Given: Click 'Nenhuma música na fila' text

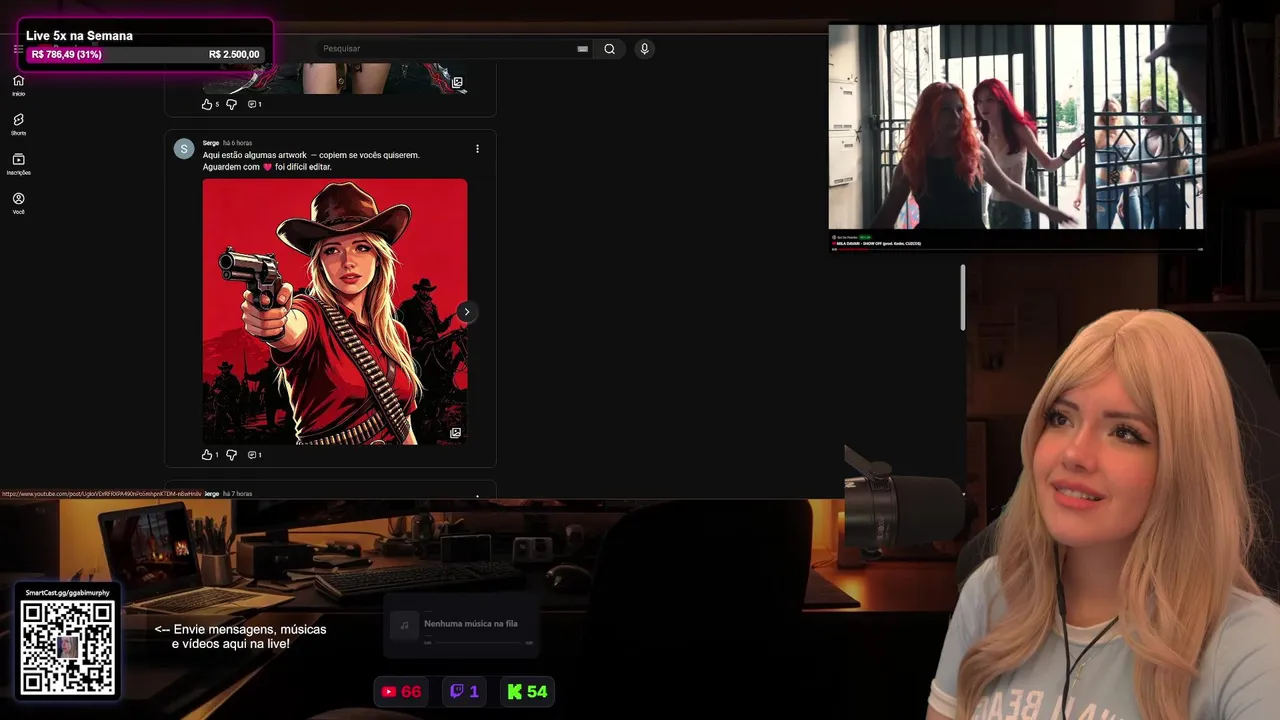Looking at the screenshot, I should click(470, 623).
